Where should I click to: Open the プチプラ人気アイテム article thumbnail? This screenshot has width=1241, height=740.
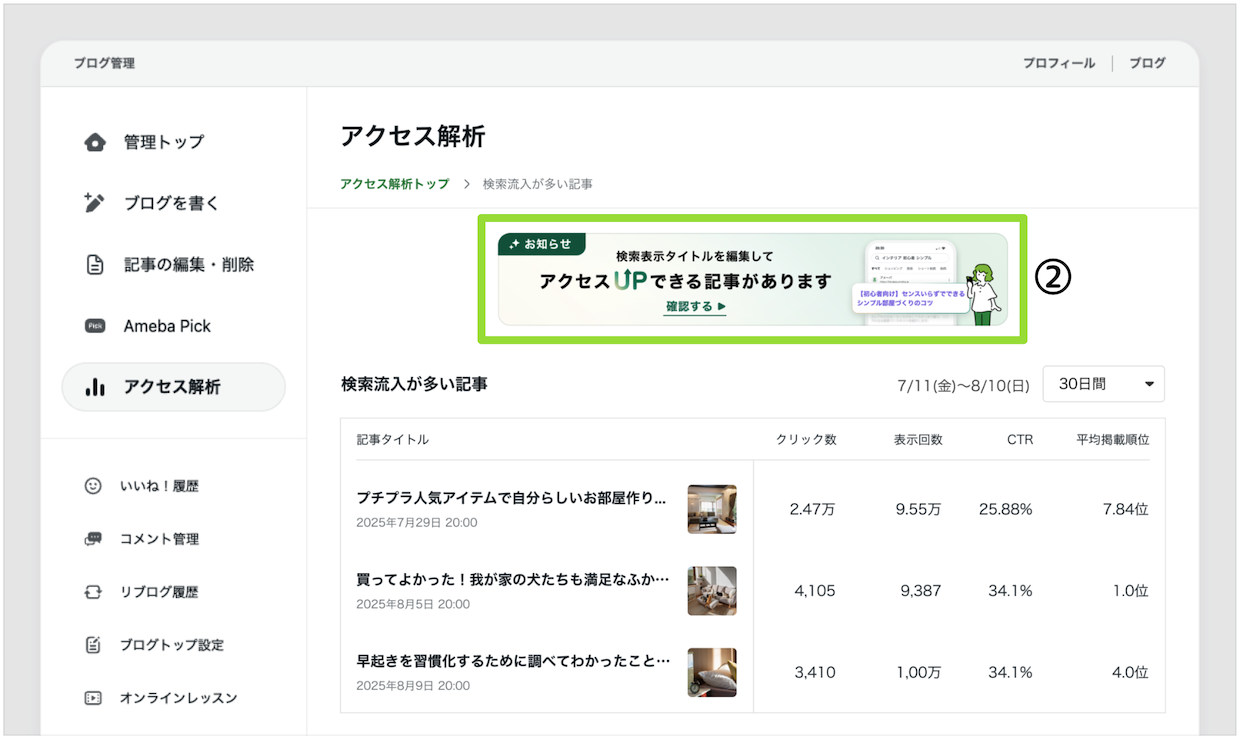[712, 509]
